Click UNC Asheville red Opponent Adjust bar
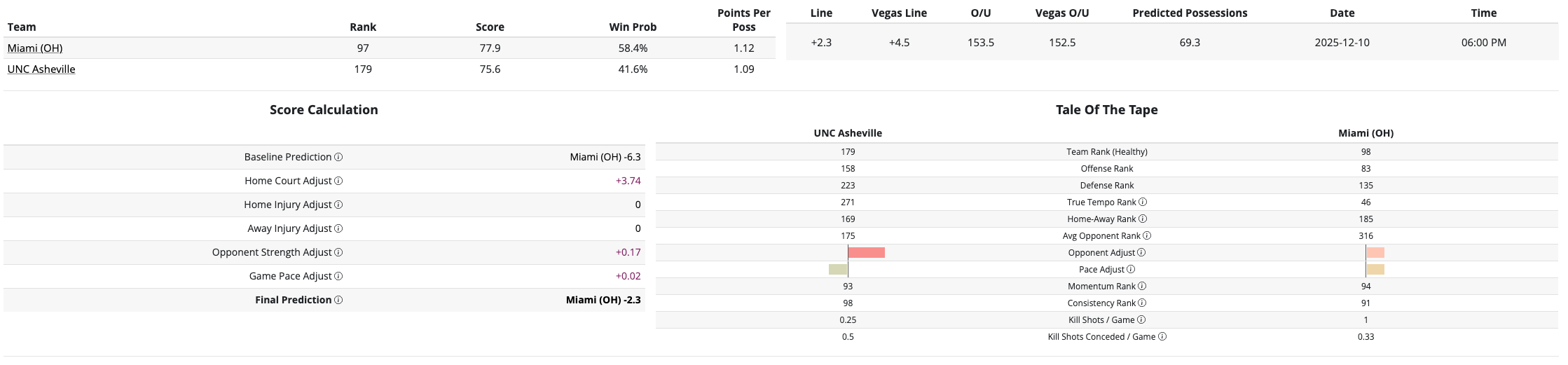1568x365 pixels. [866, 252]
